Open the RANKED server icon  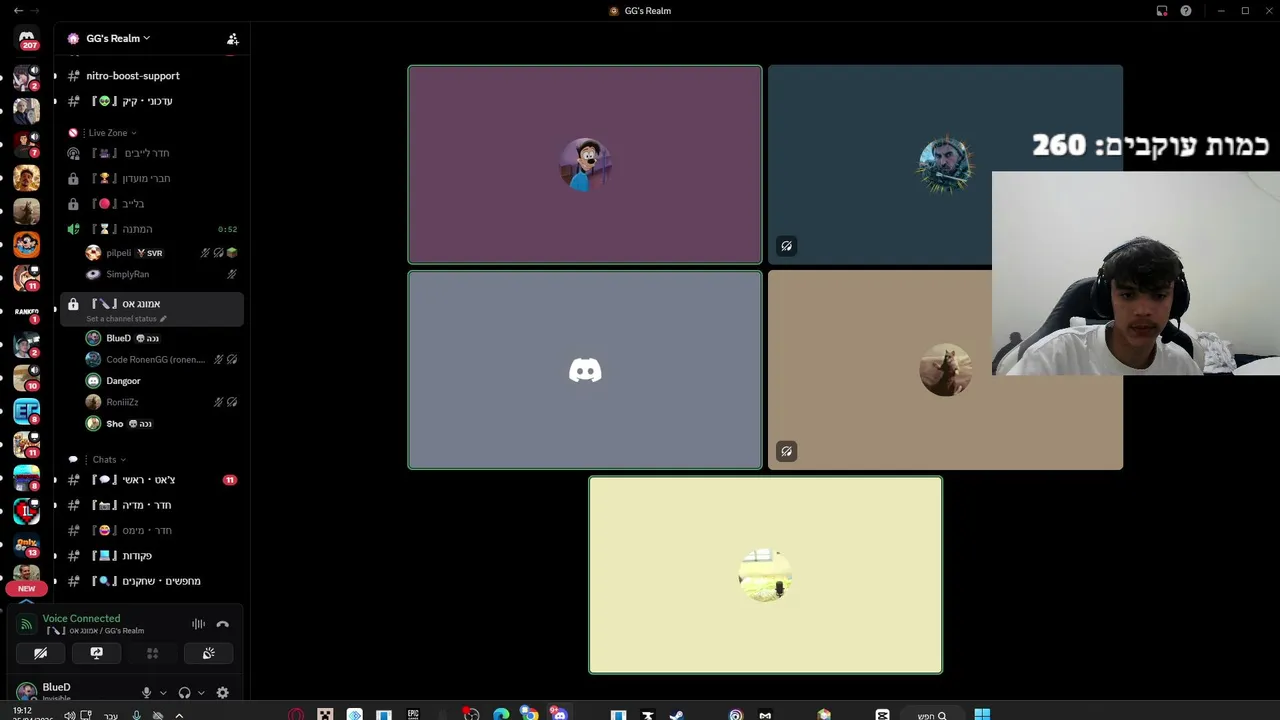click(27, 312)
